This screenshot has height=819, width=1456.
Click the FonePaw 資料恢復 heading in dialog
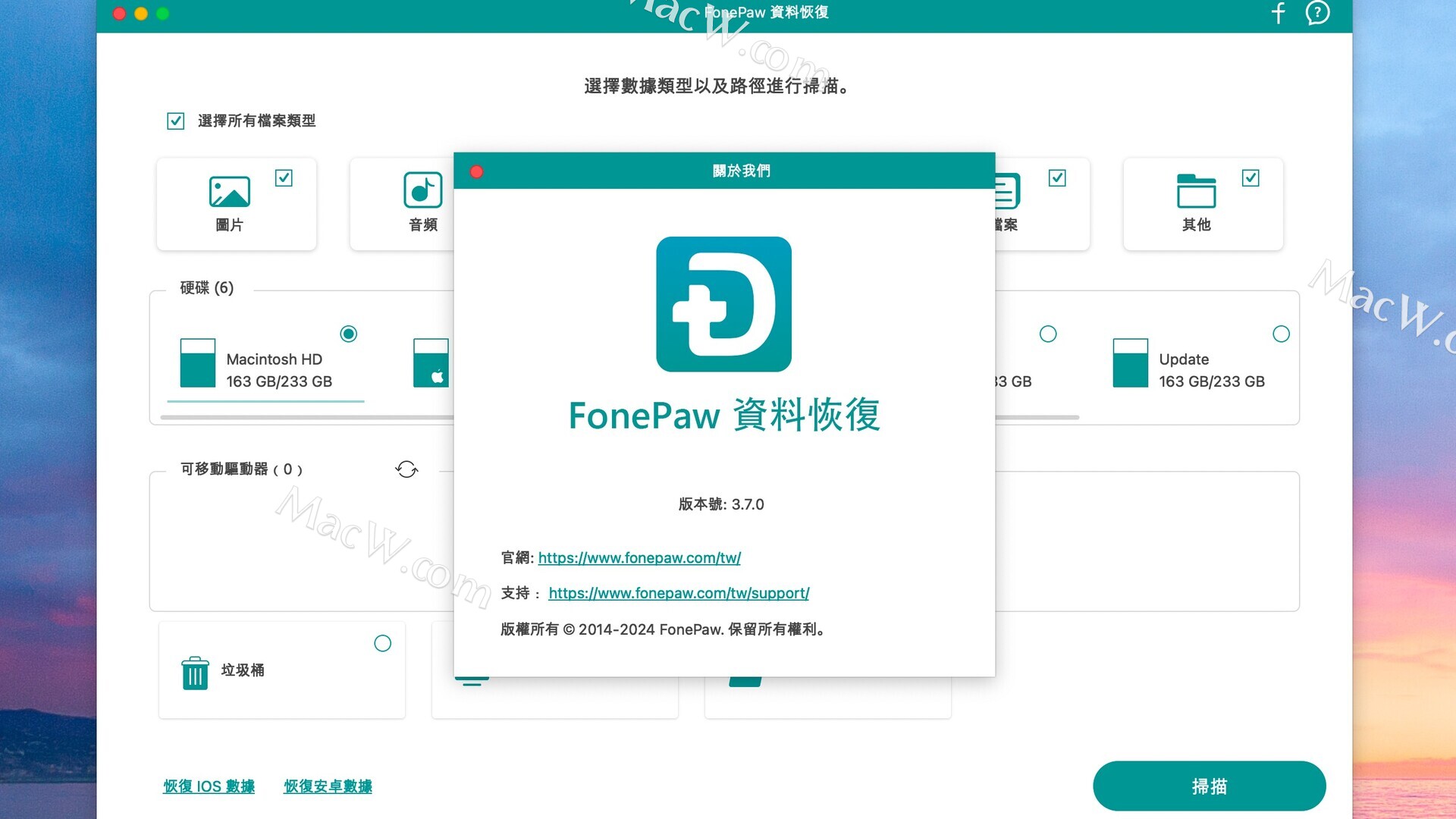pyautogui.click(x=724, y=415)
